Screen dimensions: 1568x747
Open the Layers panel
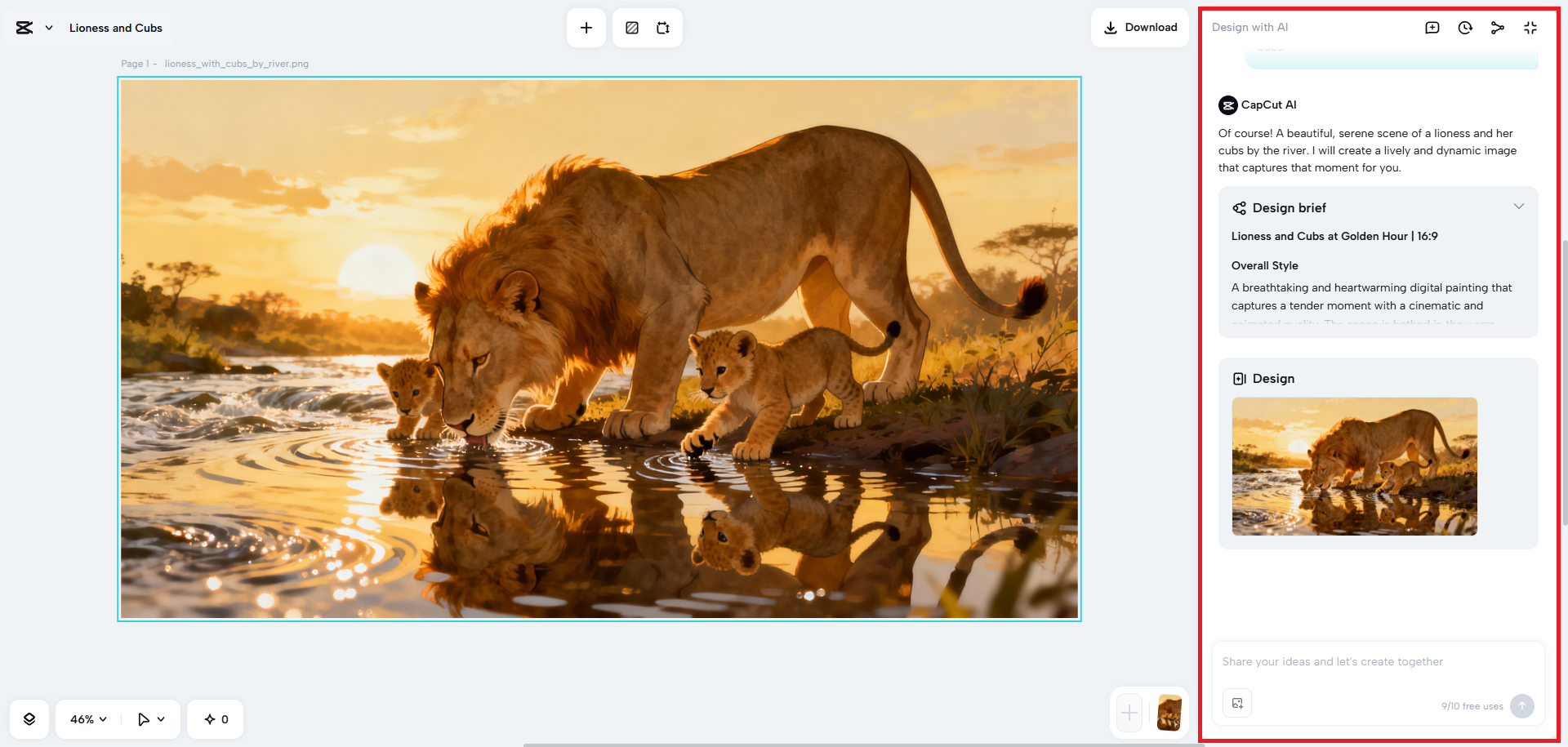click(x=29, y=719)
